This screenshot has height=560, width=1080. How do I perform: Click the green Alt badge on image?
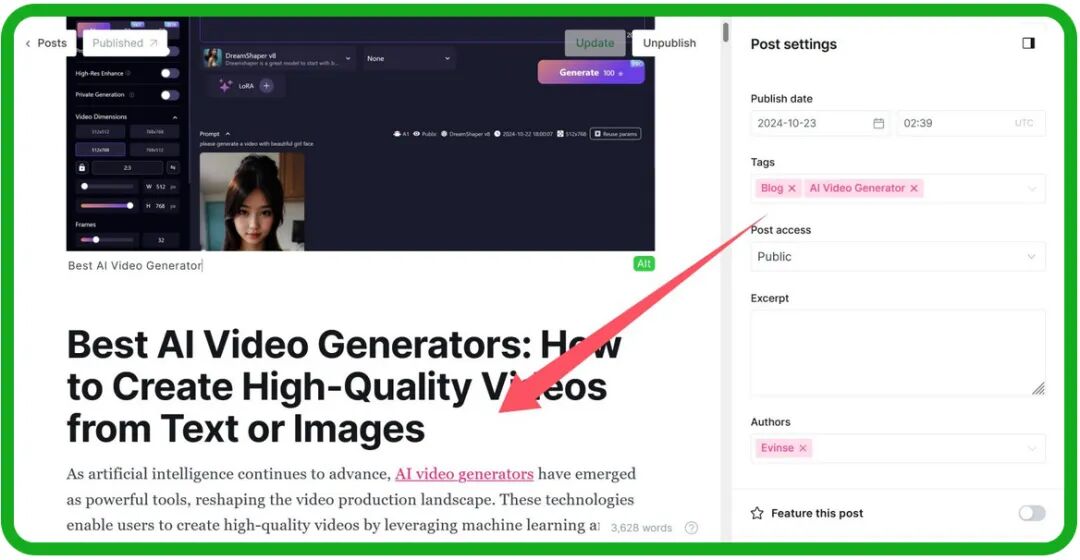[x=644, y=264]
